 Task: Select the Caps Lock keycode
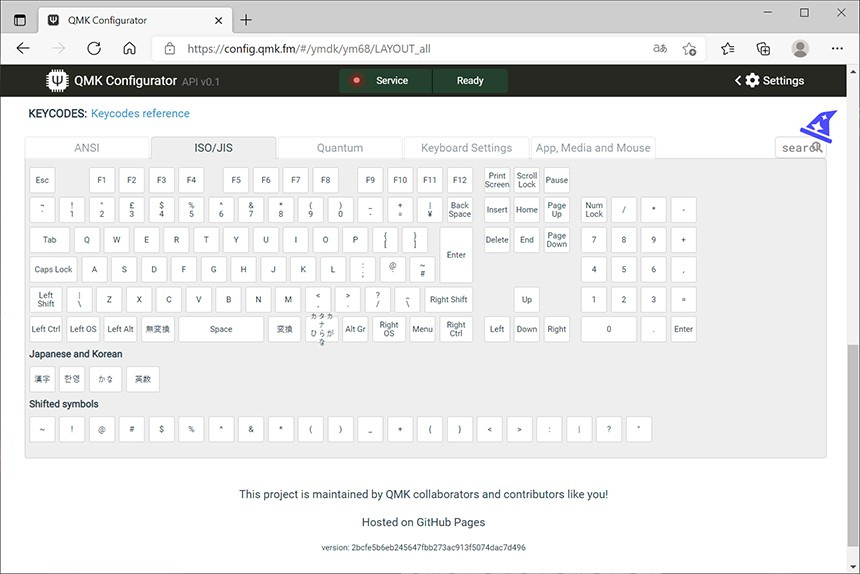[53, 269]
